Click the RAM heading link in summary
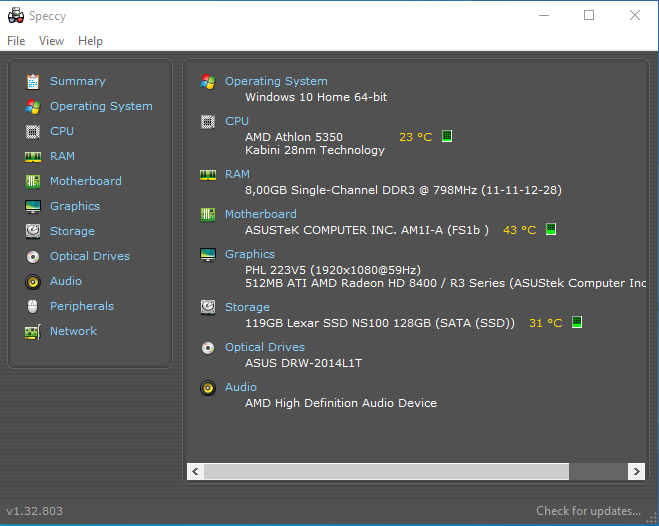The height and width of the screenshot is (526, 659). tap(237, 174)
